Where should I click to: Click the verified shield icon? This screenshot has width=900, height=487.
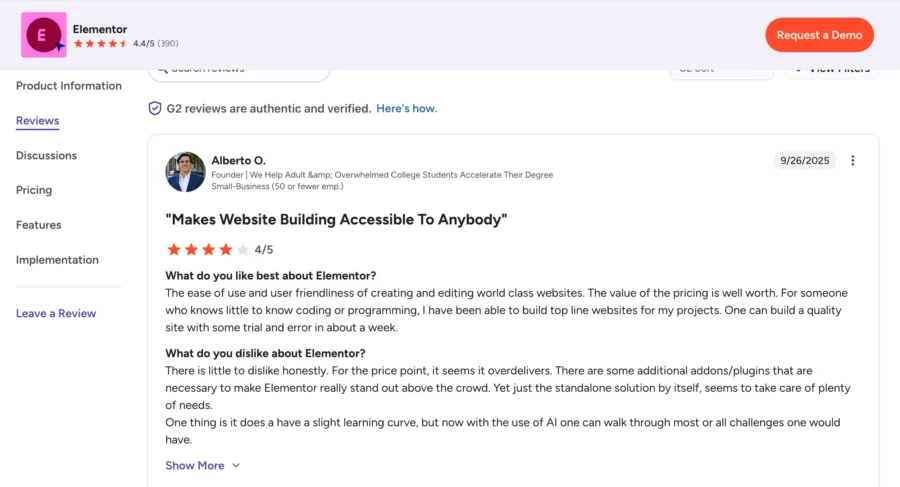(x=155, y=108)
